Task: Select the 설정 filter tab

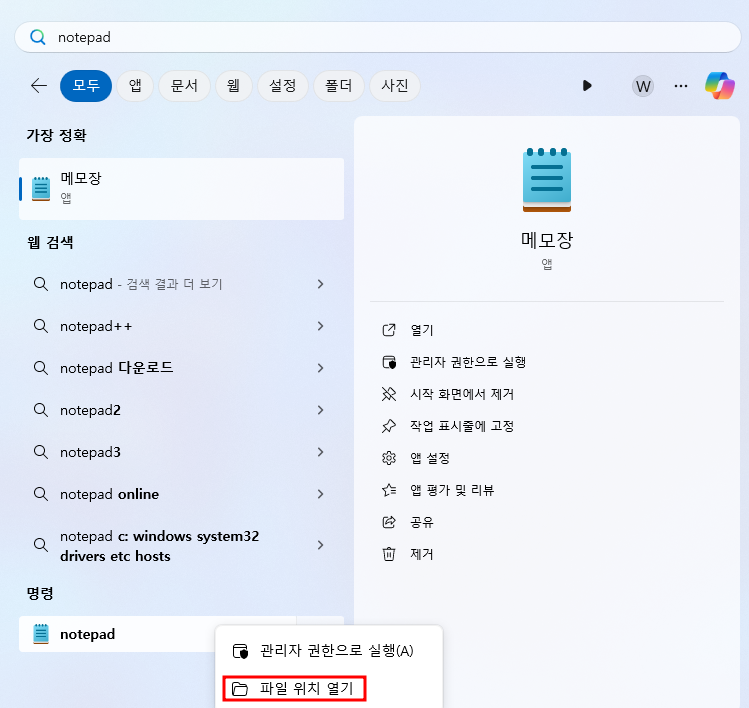Action: pyautogui.click(x=282, y=86)
